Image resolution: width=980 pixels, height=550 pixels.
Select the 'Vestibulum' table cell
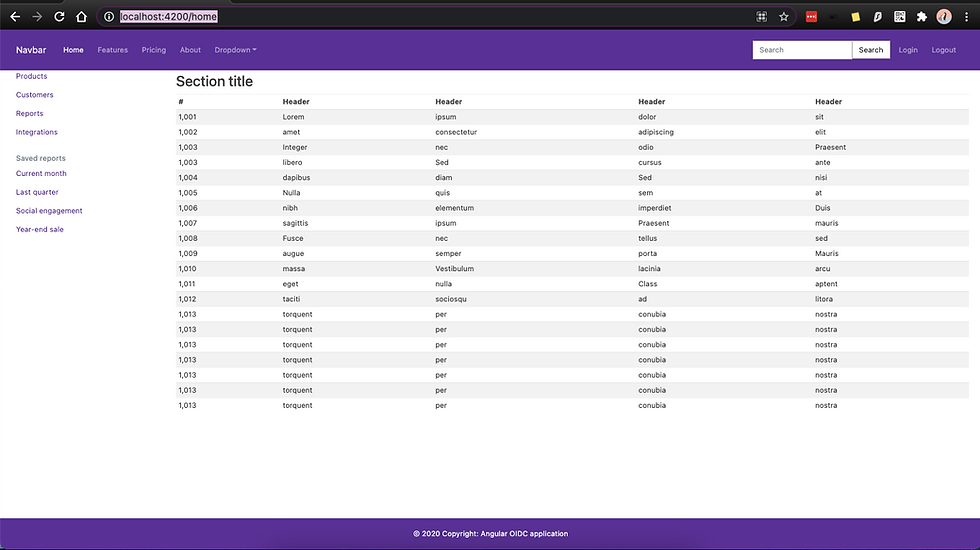[x=454, y=269]
